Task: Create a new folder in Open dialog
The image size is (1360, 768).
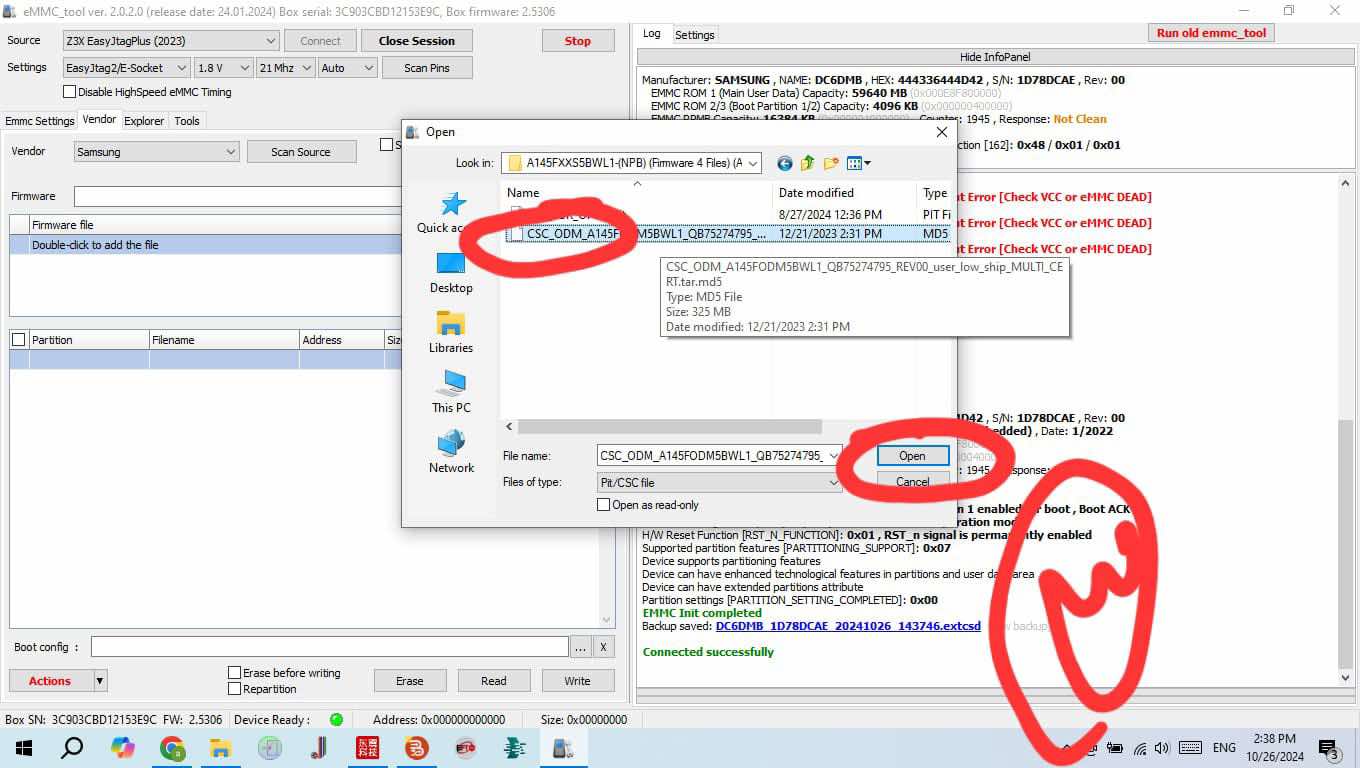Action: (x=831, y=163)
